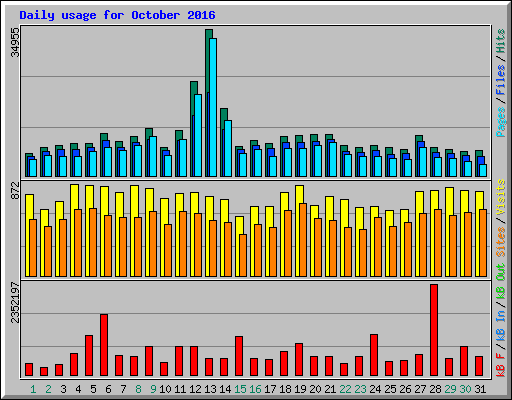This screenshot has width=512, height=400.
Task: Click day 11 on the x-axis
Action: pyautogui.click(x=180, y=389)
